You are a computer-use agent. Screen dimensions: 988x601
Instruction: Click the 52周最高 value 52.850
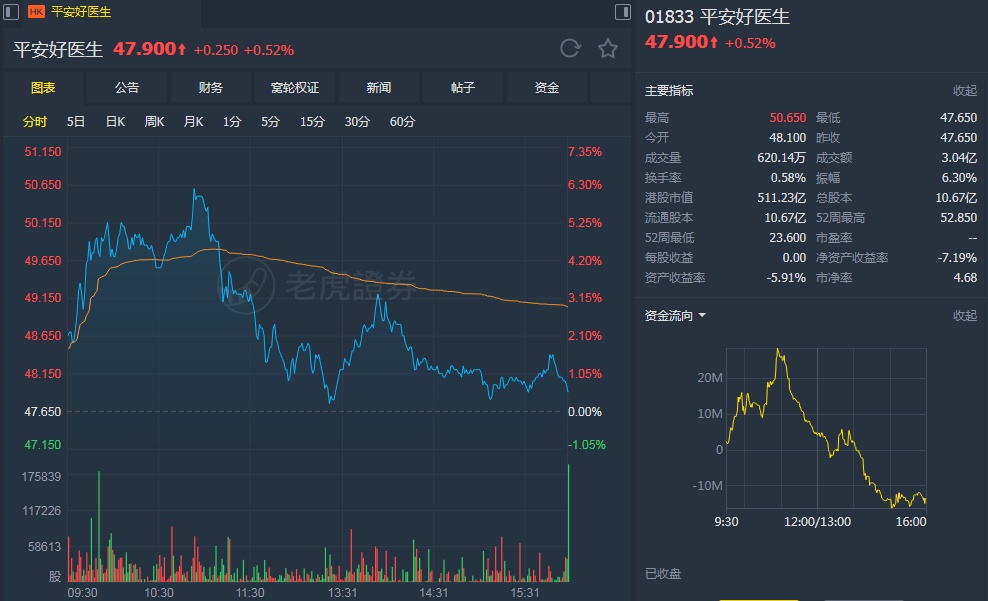click(959, 218)
